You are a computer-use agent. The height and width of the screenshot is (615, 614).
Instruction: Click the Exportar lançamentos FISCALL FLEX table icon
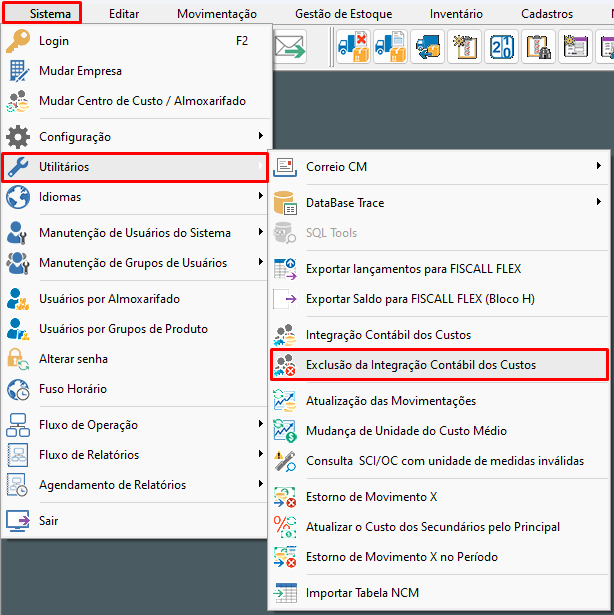click(x=285, y=269)
